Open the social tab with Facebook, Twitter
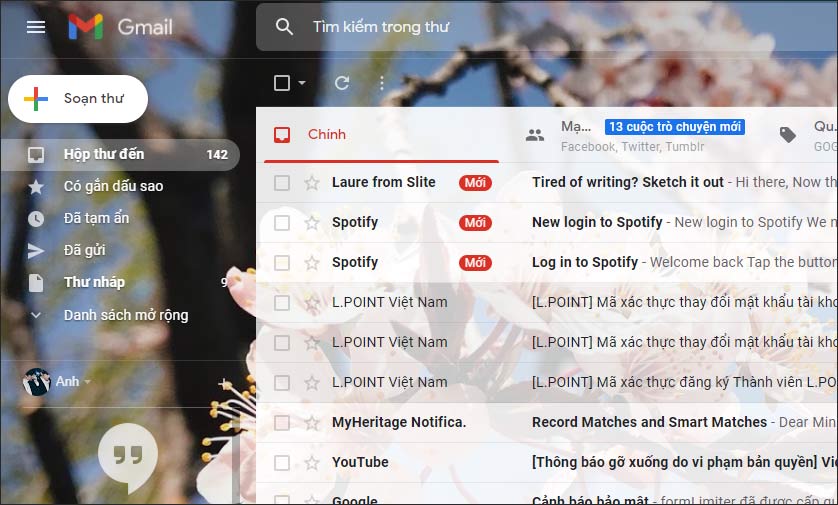 pos(634,135)
